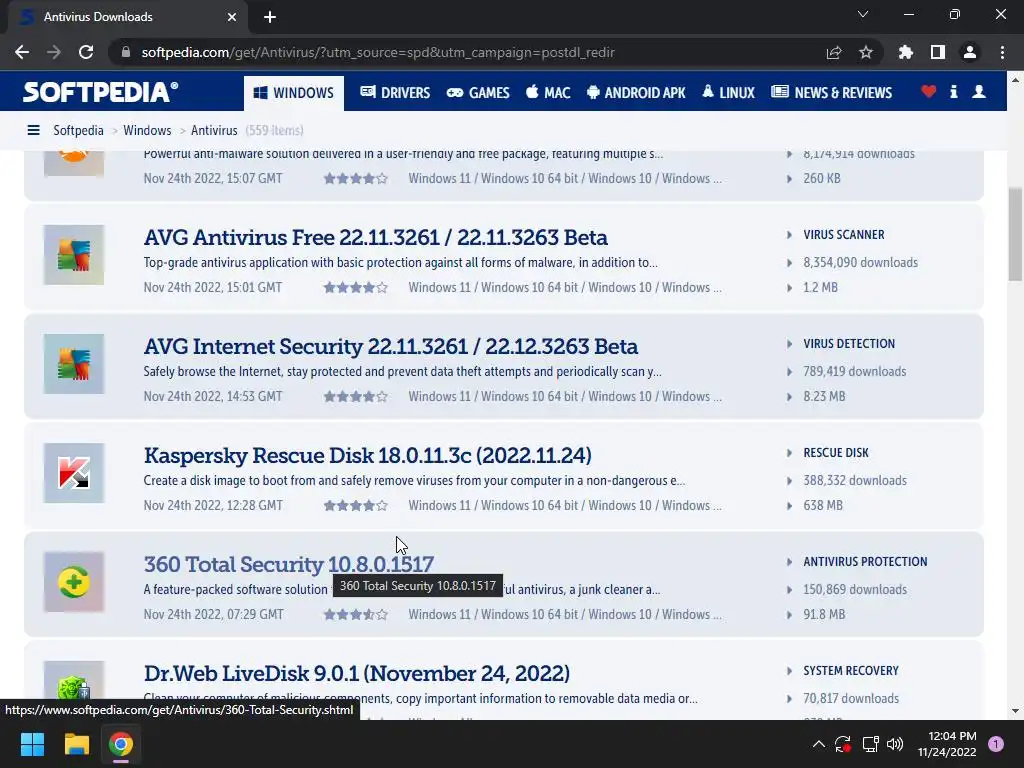The height and width of the screenshot is (768, 1024).
Task: Click AVG Antivirus Free star rating
Action: coord(356,287)
